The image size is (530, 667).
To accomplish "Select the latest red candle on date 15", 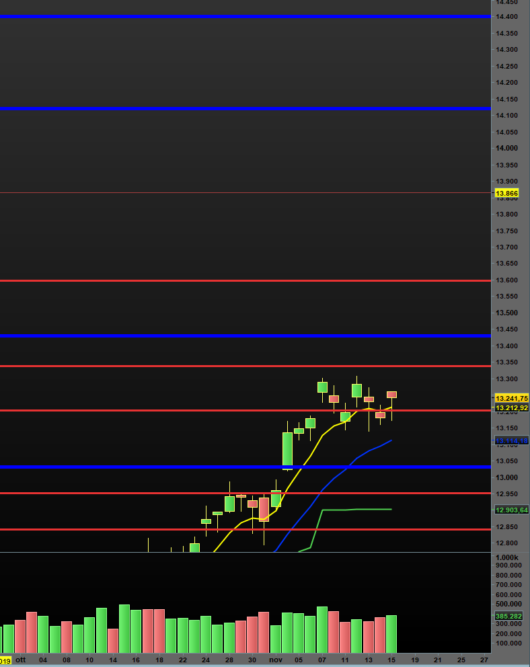I will [x=392, y=395].
